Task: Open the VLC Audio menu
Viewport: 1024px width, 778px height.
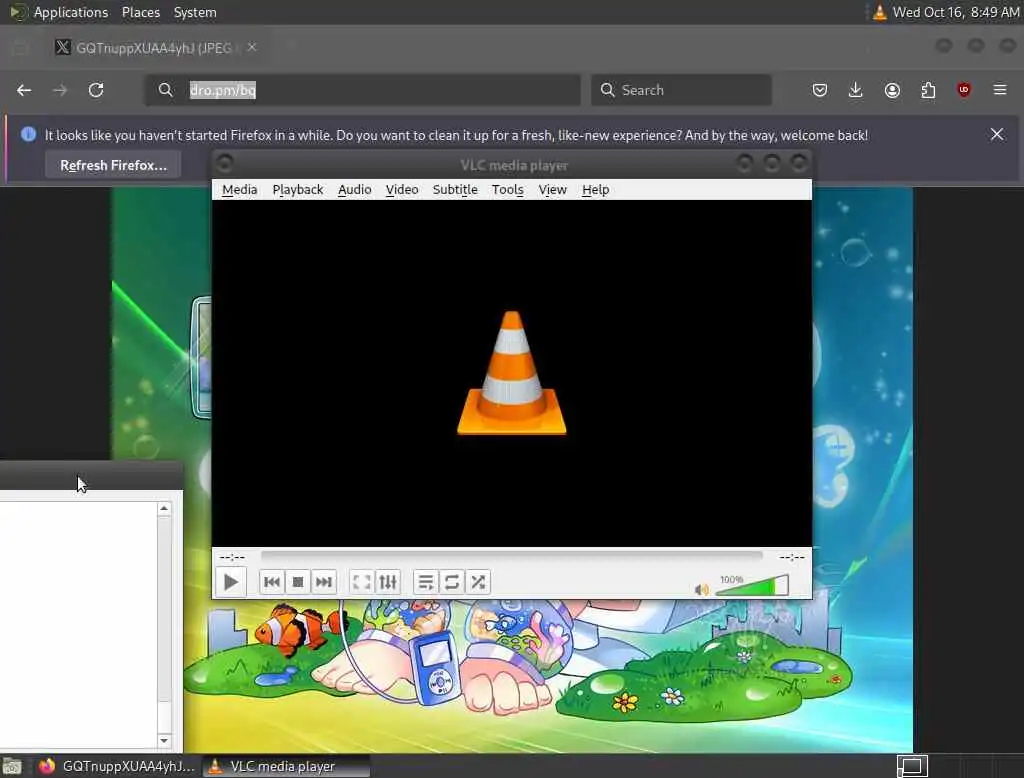Action: [x=355, y=189]
